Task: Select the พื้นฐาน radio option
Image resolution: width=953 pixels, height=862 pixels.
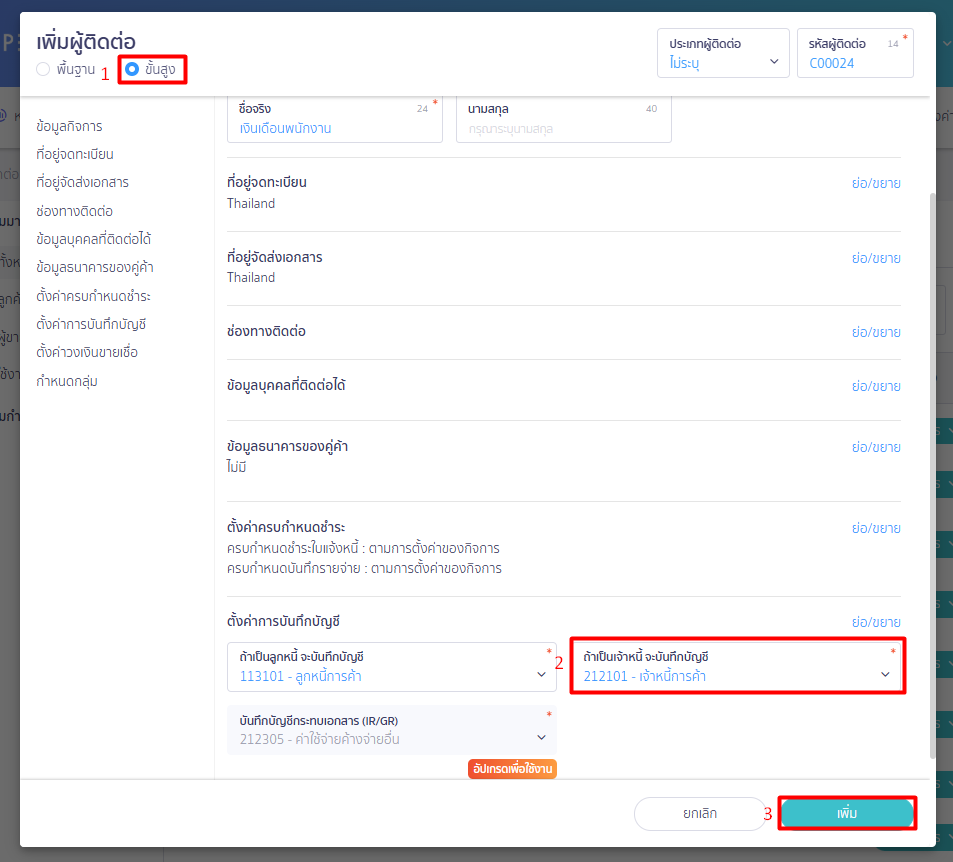Action: [43, 70]
